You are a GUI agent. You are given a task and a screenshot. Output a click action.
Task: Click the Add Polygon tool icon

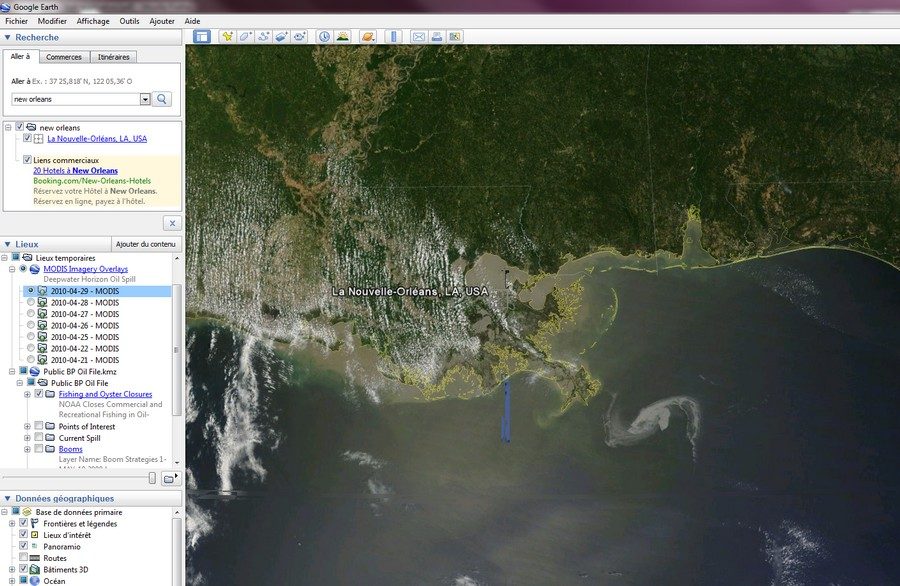246,37
